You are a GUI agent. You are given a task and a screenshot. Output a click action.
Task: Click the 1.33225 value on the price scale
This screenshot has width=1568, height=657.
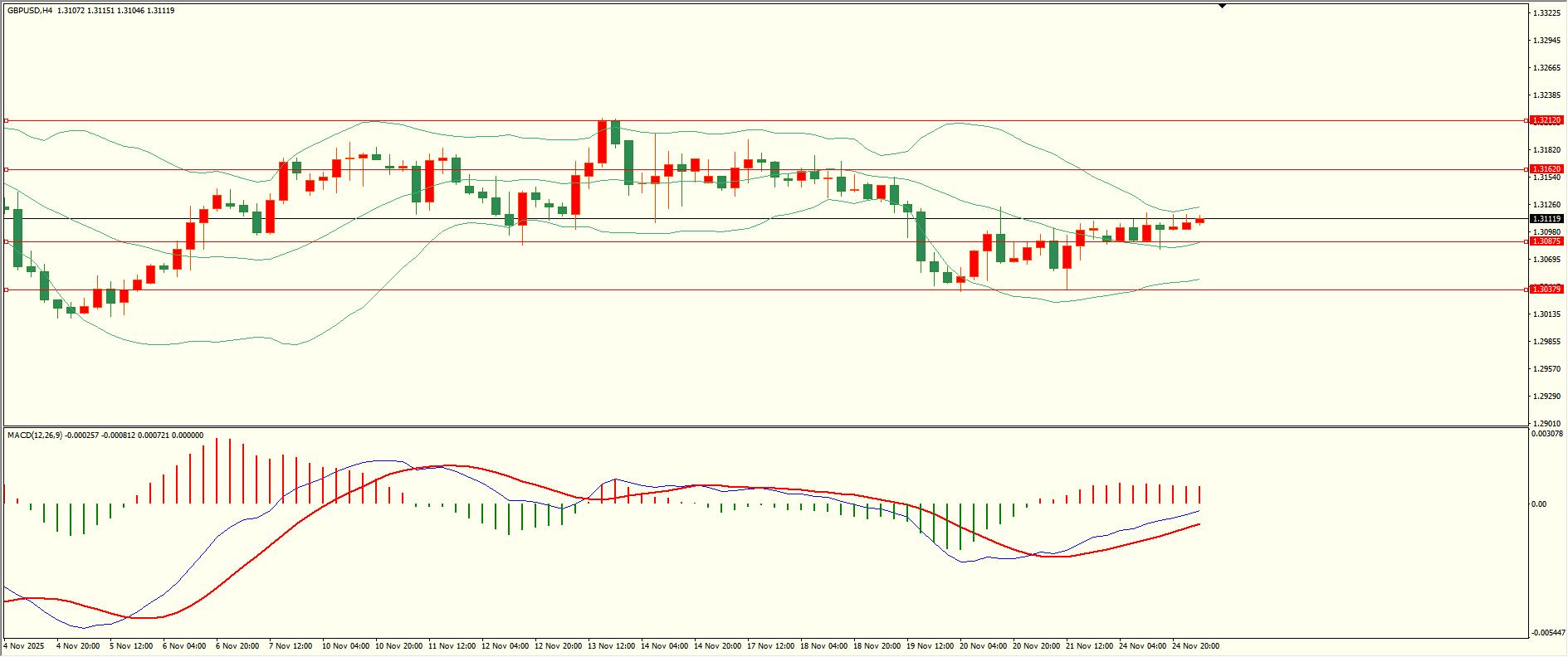click(1546, 13)
